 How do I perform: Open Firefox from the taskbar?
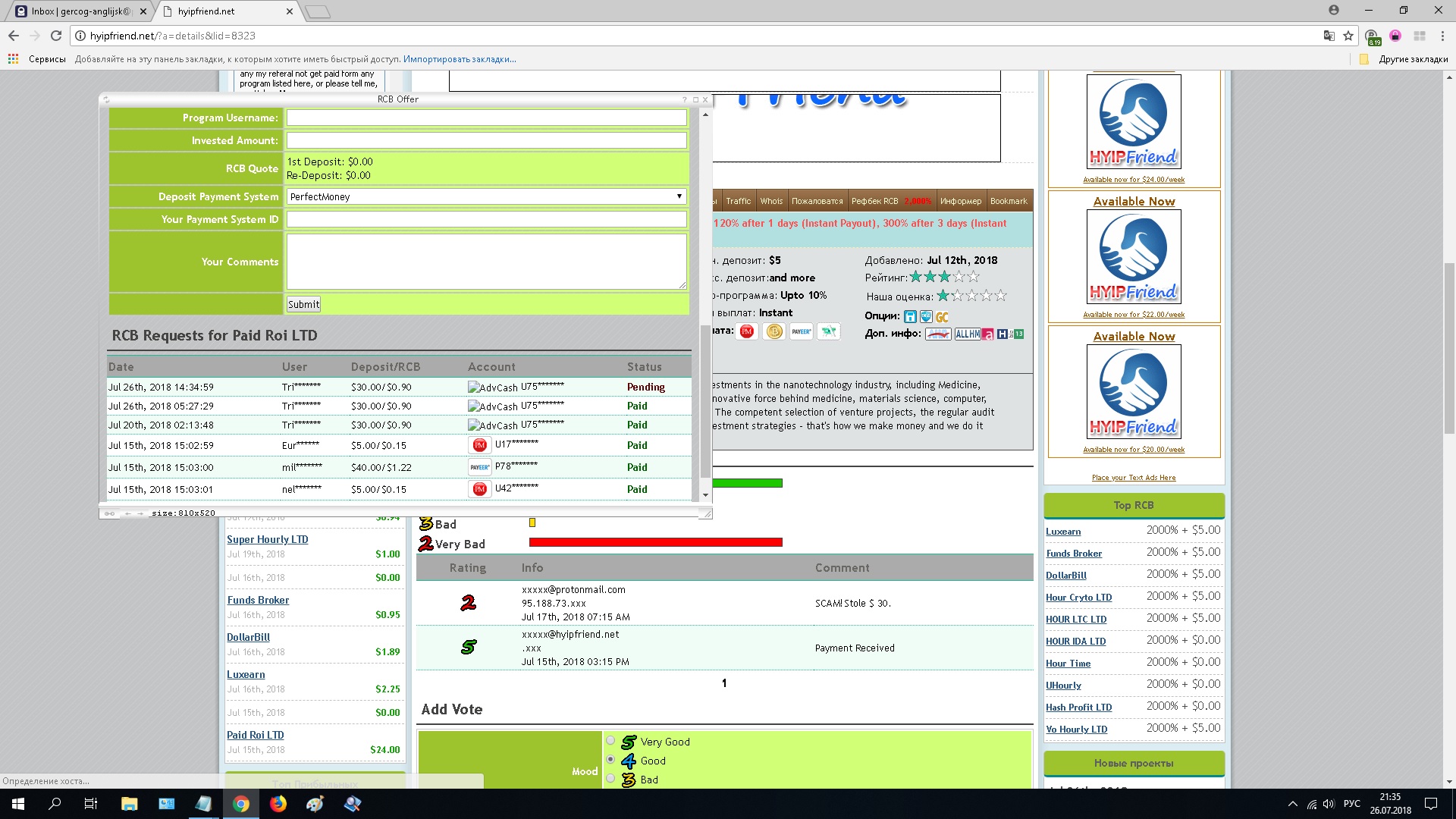pyautogui.click(x=278, y=804)
